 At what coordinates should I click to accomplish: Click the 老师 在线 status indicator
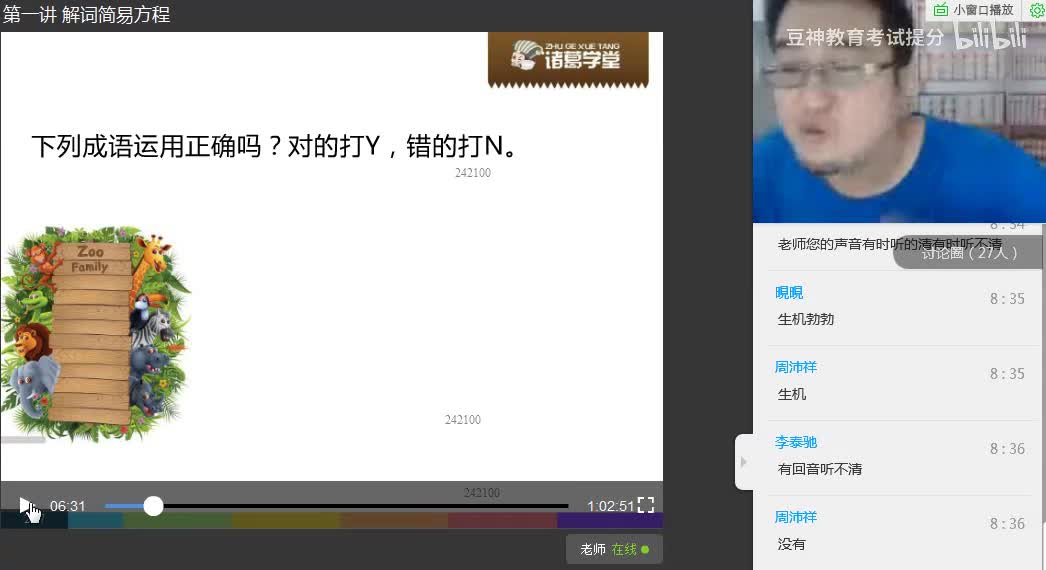(614, 549)
